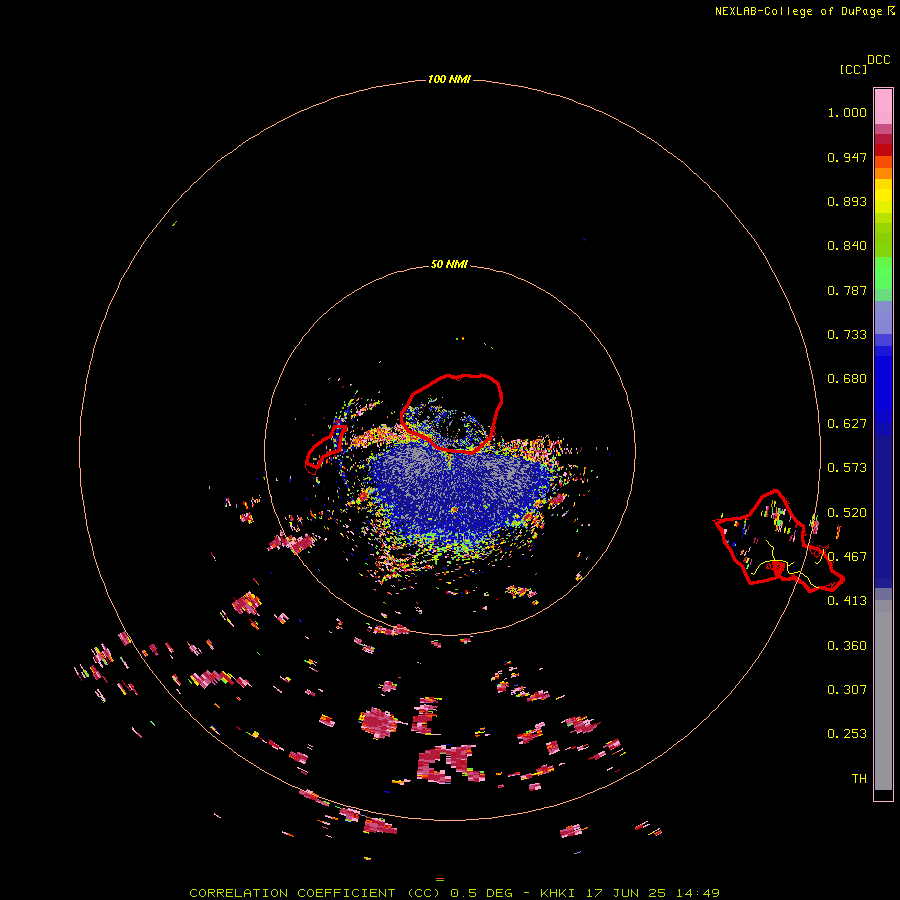Click the DCC product label

pos(878,60)
